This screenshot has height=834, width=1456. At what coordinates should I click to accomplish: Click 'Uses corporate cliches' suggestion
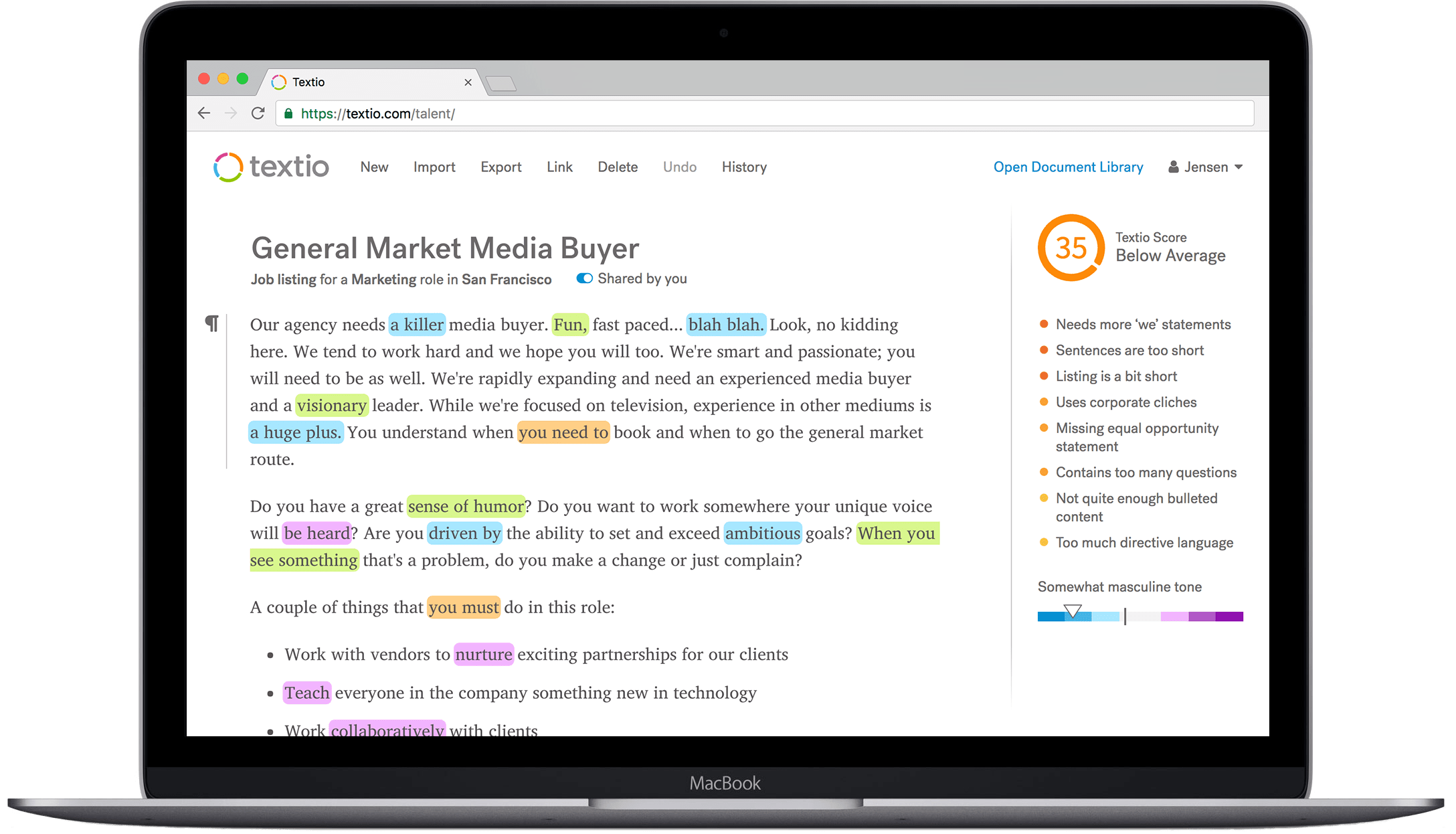[1125, 402]
